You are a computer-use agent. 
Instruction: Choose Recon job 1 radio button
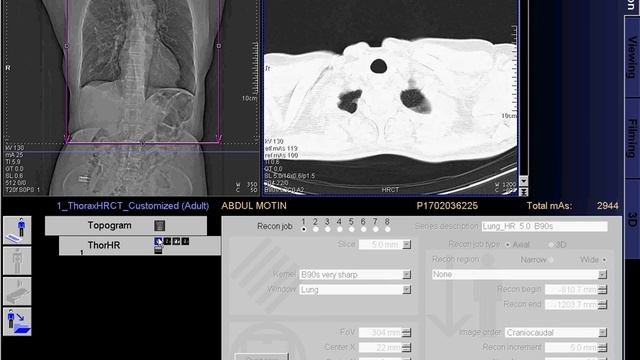point(304,229)
